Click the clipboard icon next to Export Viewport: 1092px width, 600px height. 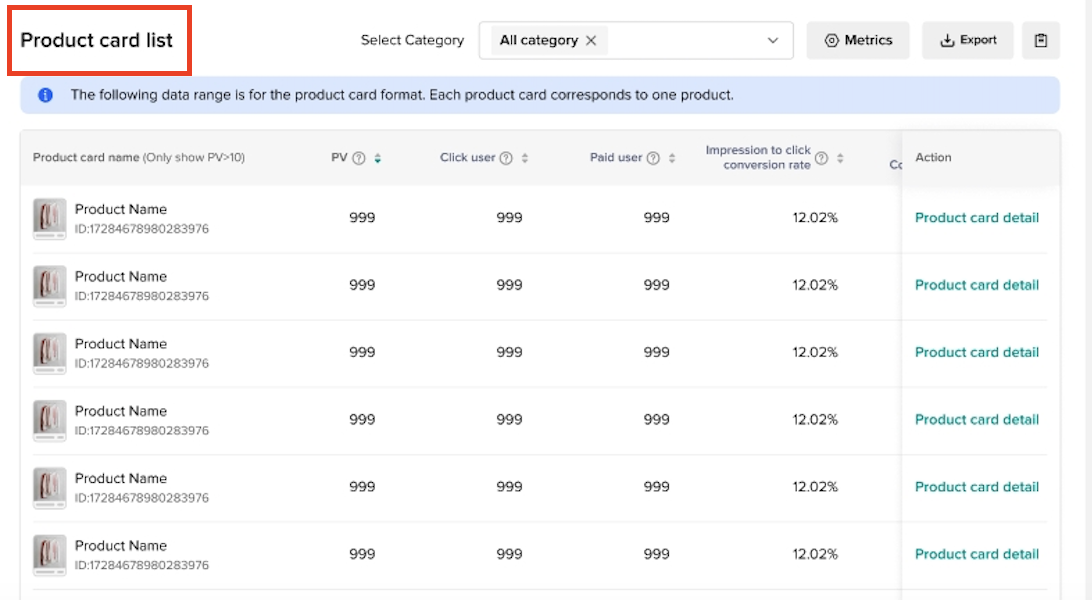(1041, 41)
